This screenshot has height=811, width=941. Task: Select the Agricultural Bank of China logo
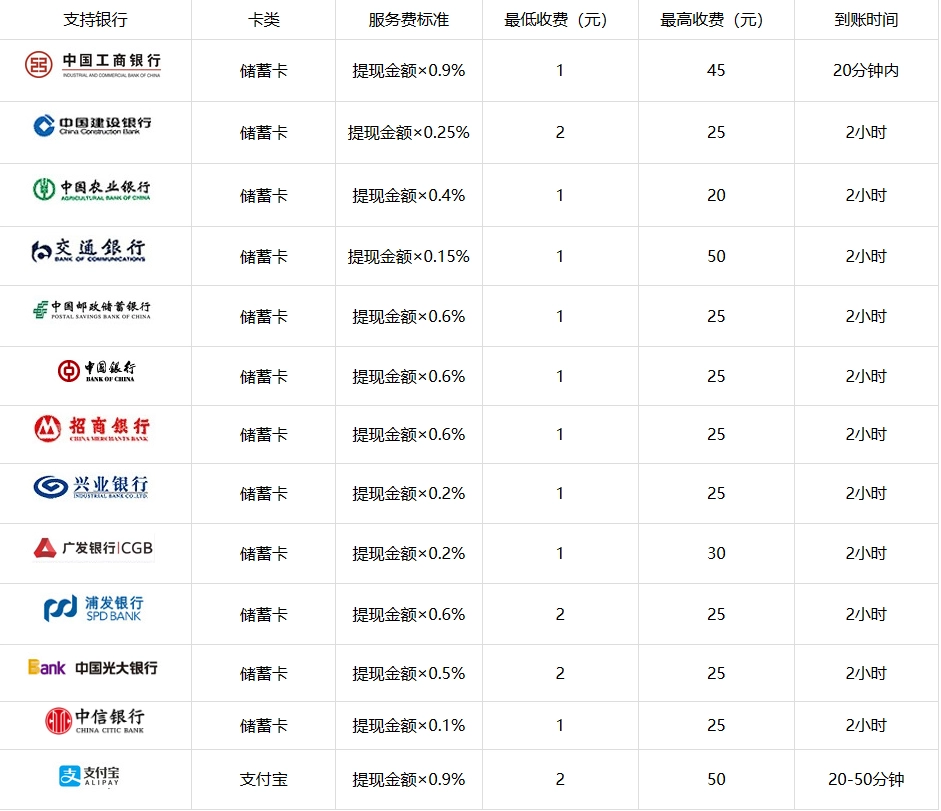tap(92, 190)
